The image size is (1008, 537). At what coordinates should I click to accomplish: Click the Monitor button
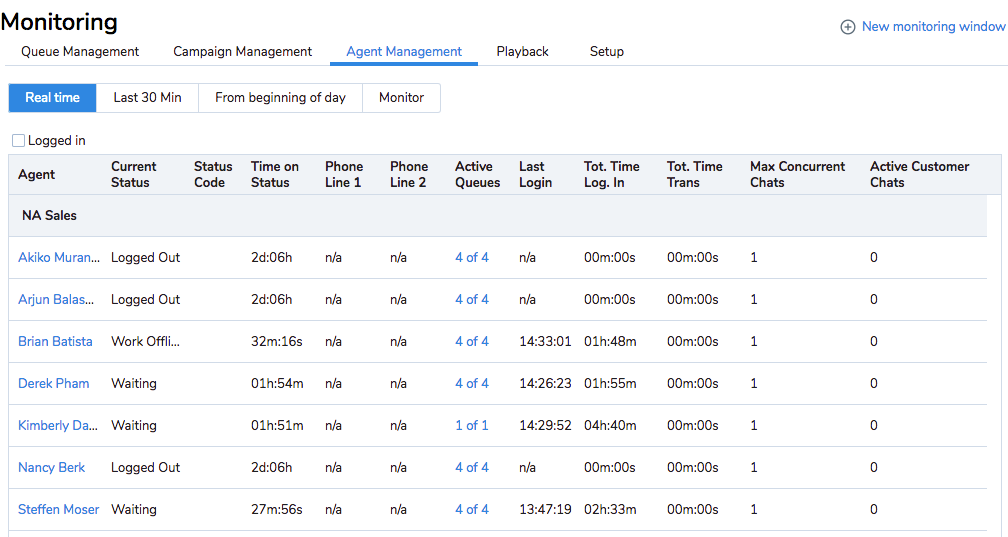pyautogui.click(x=401, y=98)
